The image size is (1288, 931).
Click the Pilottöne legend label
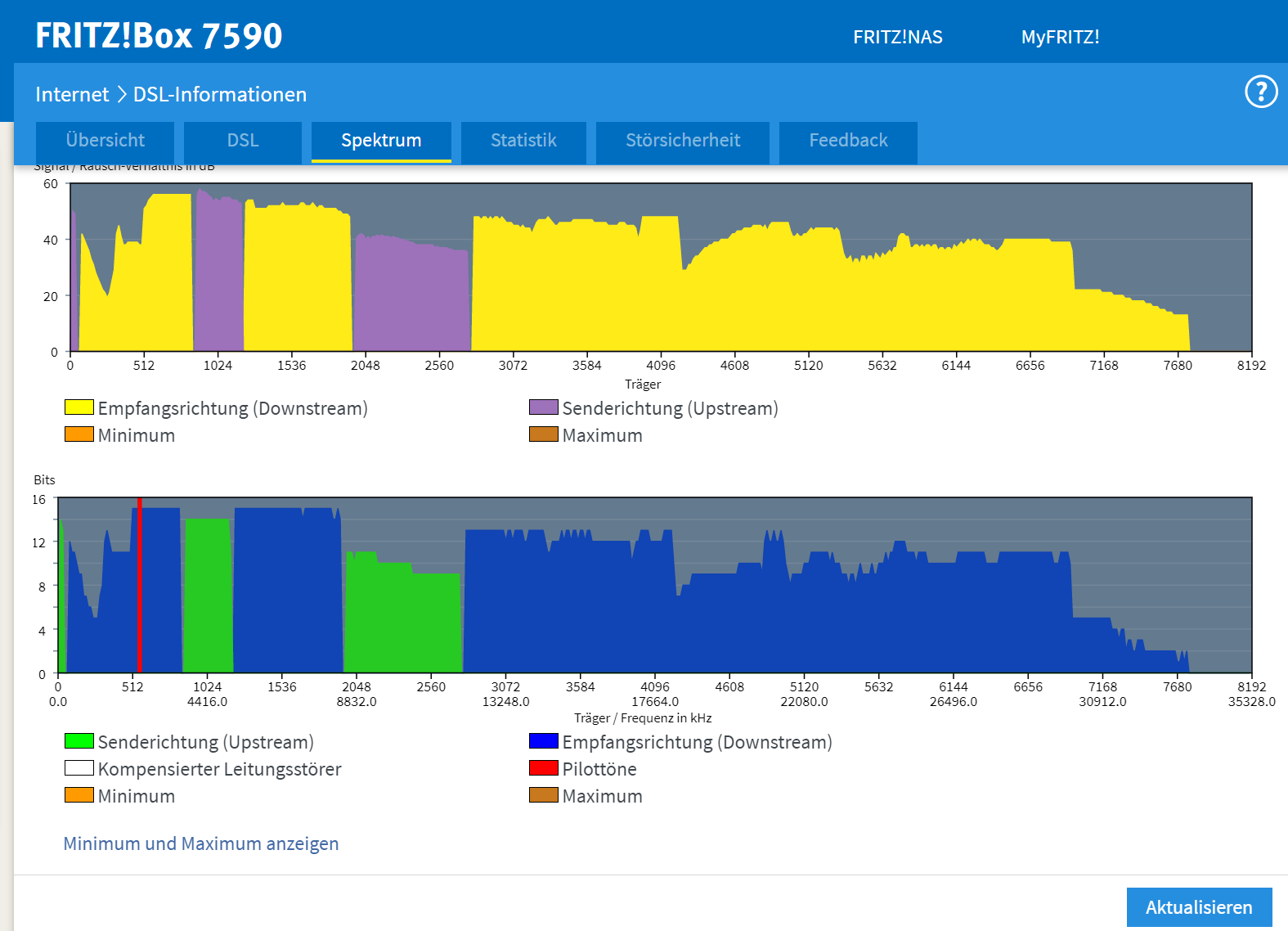click(599, 769)
